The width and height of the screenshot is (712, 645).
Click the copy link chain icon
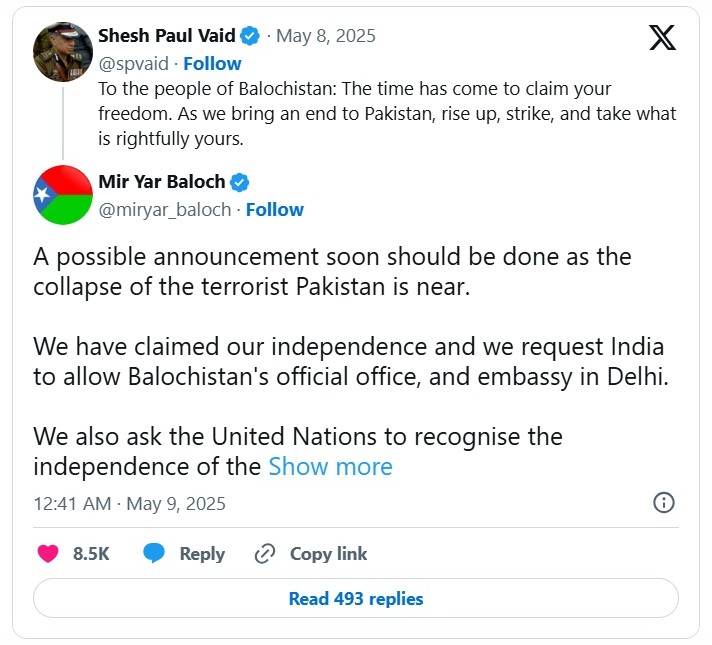coord(265,553)
